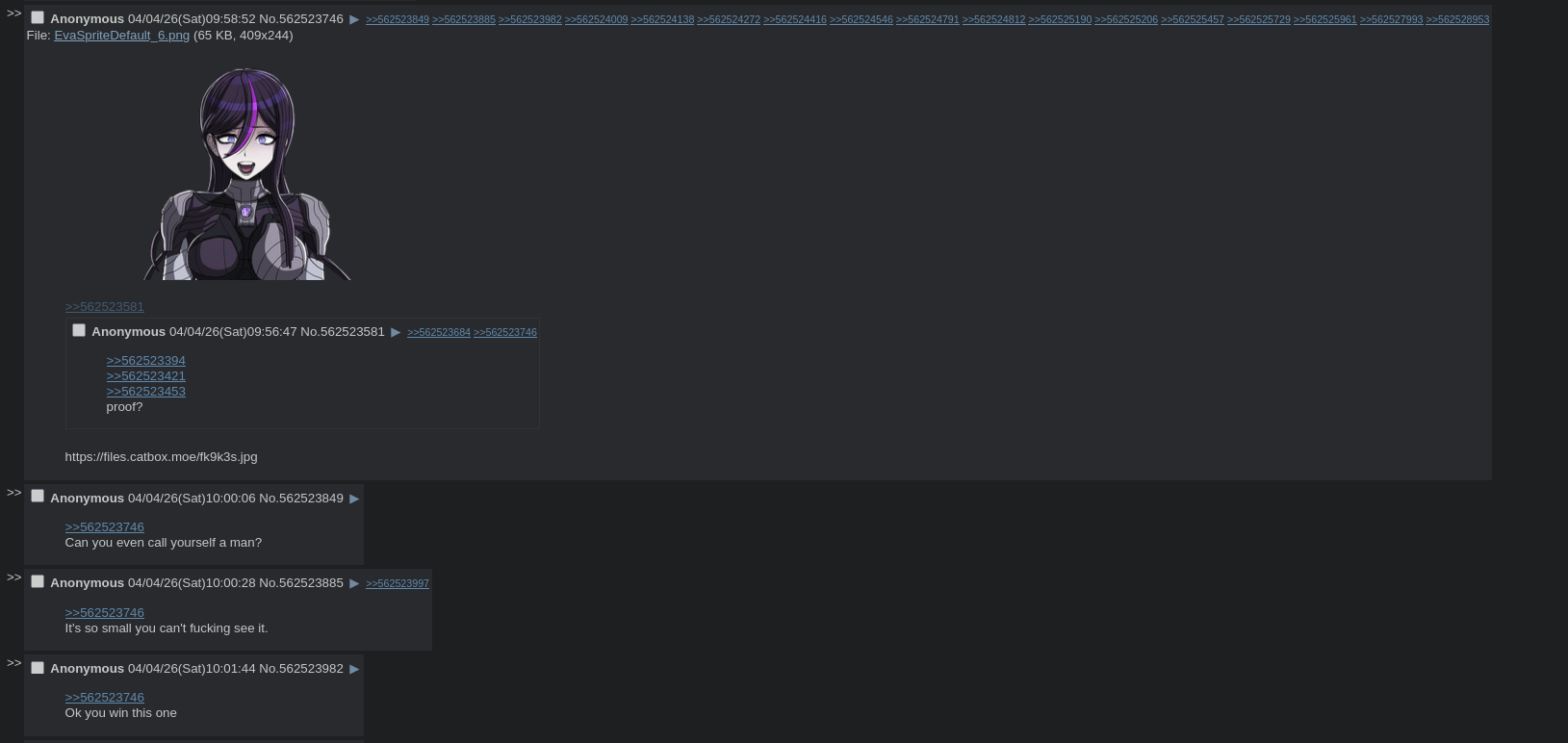Screen dimensions: 1568x743
Task: Click post number 562523746 to quote it
Action: [x=311, y=18]
